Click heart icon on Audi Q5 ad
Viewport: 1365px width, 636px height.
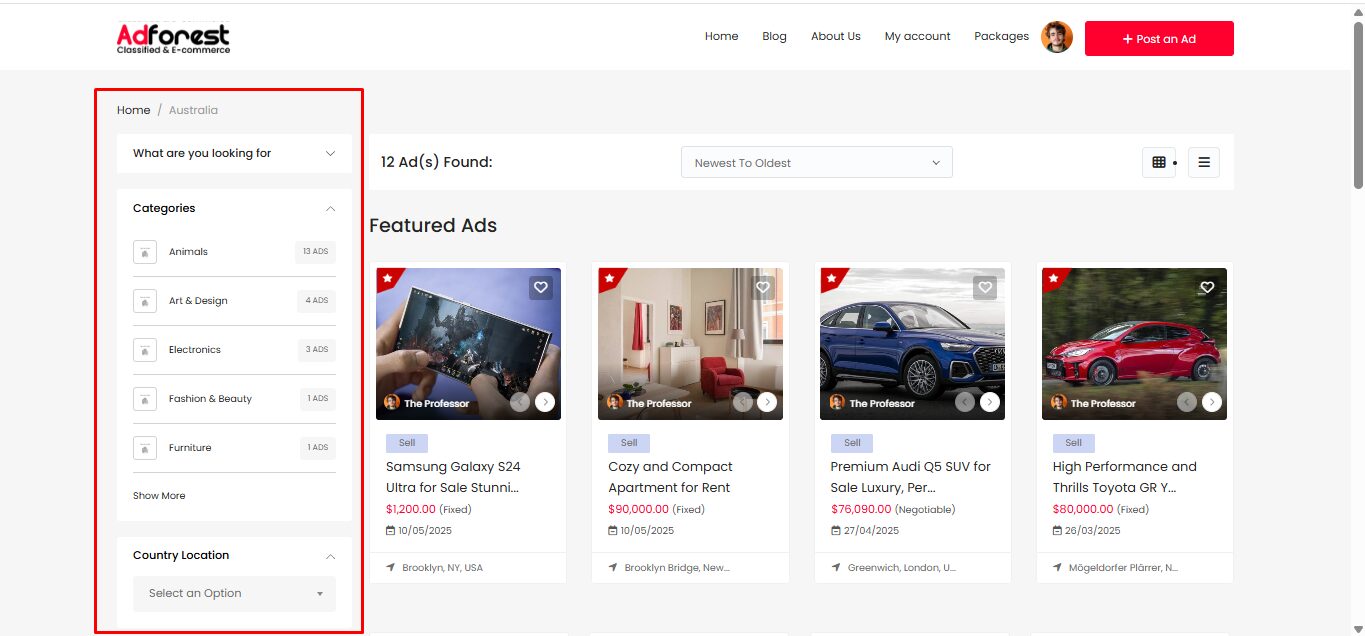[x=985, y=288]
